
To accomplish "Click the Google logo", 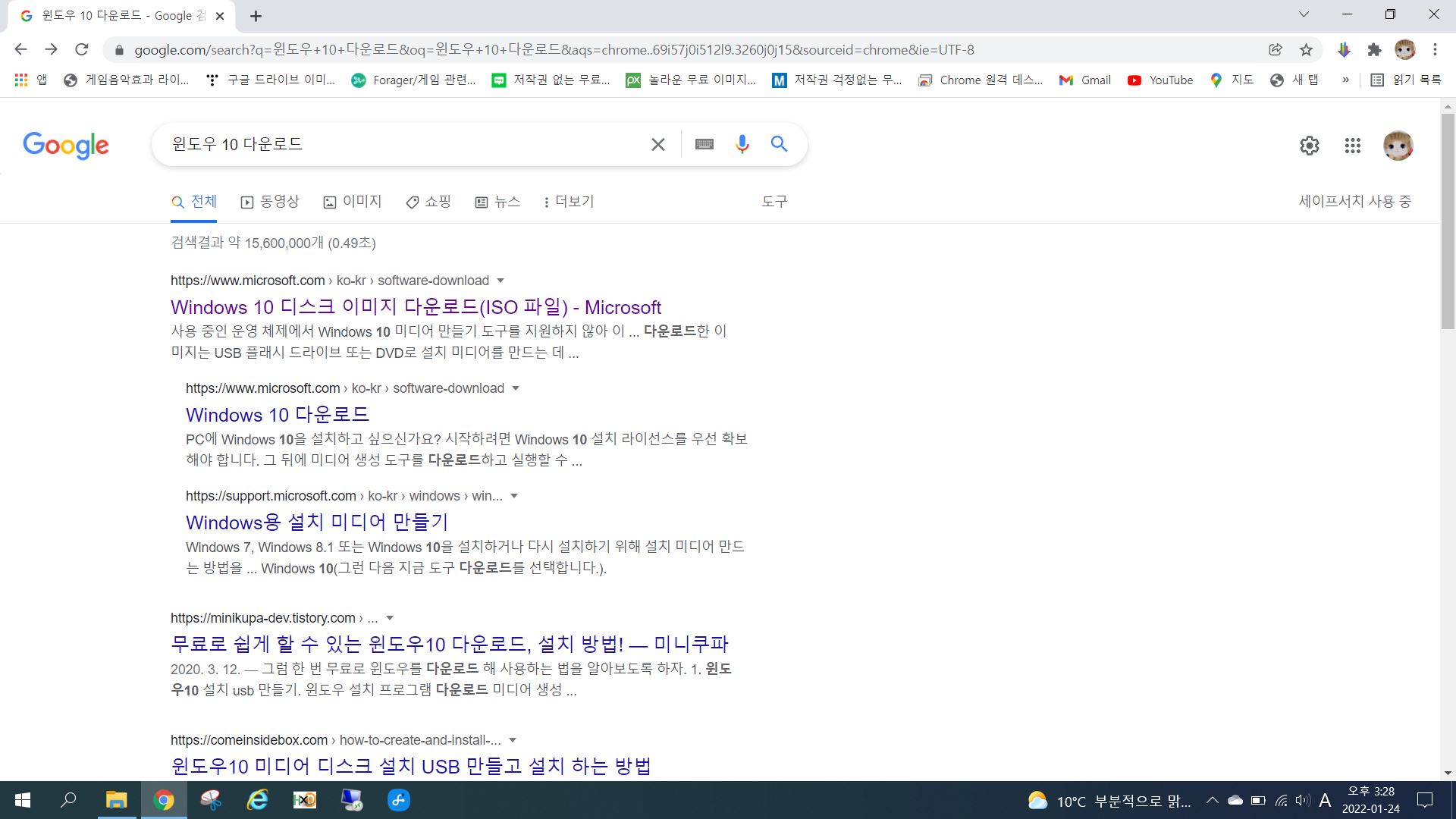I will pyautogui.click(x=66, y=145).
